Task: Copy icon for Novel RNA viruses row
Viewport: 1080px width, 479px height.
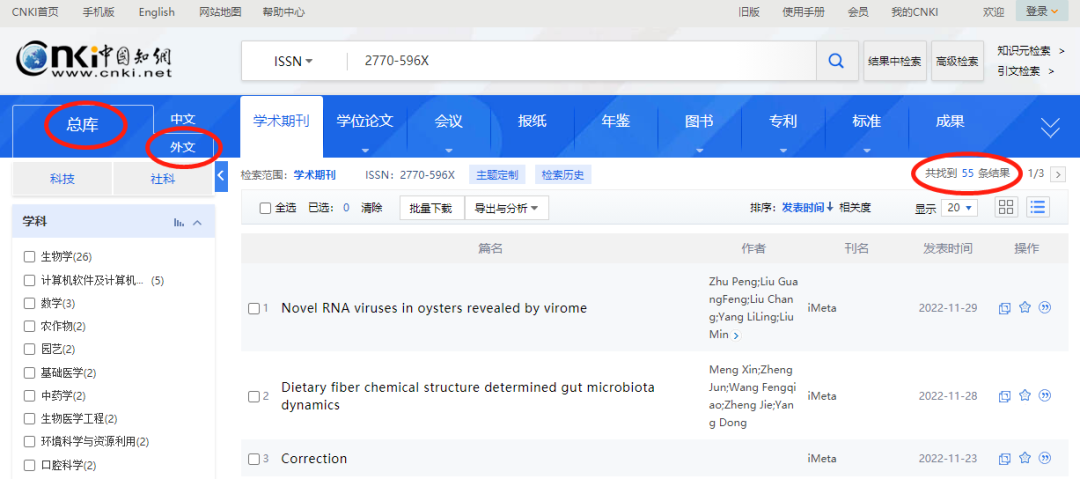Action: click(1005, 308)
